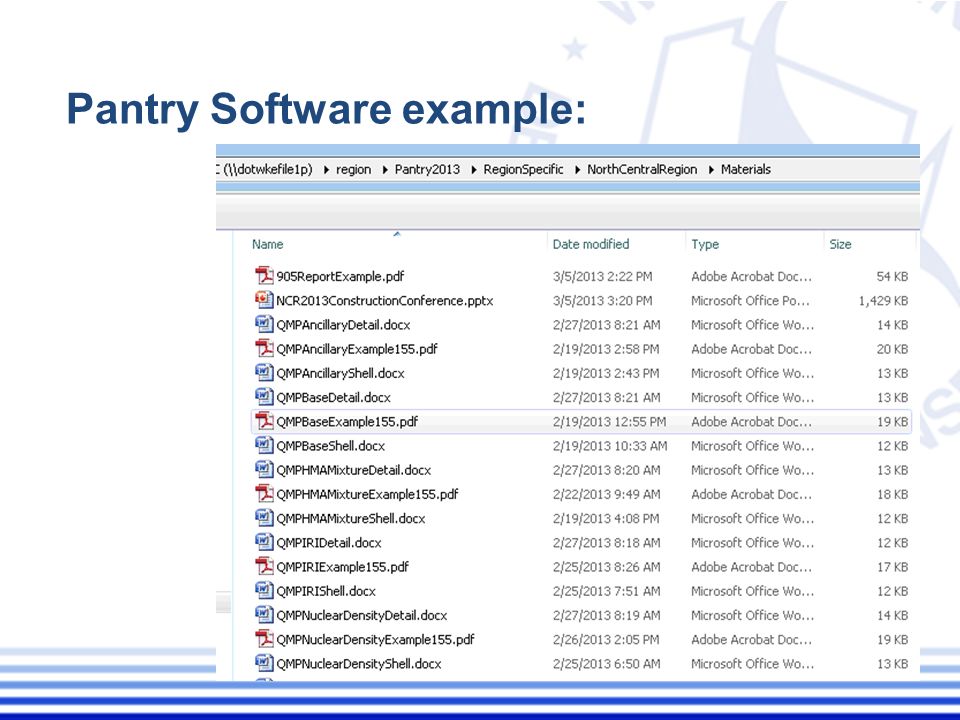Select the file name QMPBaseShell.docx
960x720 pixels.
(x=331, y=446)
